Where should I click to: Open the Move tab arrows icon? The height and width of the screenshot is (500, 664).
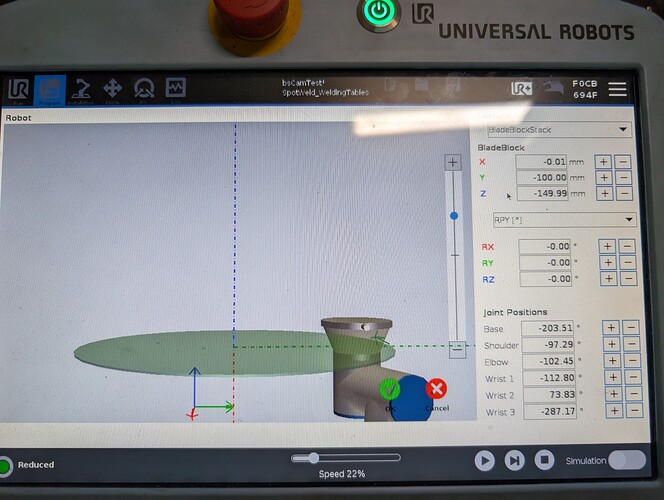point(112,90)
